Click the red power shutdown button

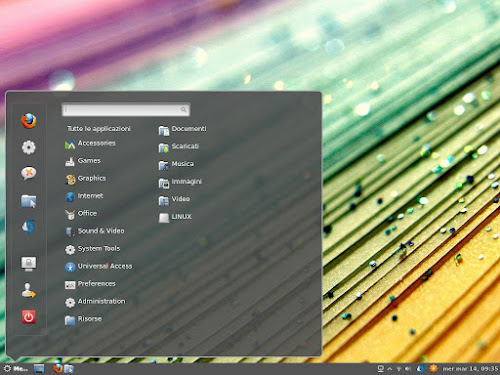(x=29, y=317)
